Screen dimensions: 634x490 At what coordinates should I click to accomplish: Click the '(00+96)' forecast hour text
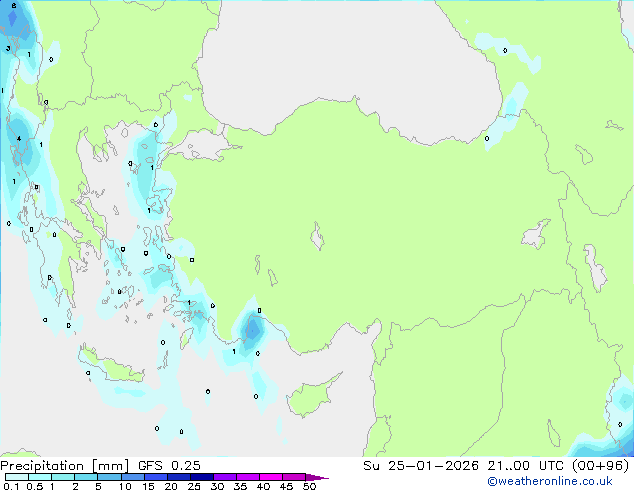pyautogui.click(x=600, y=466)
